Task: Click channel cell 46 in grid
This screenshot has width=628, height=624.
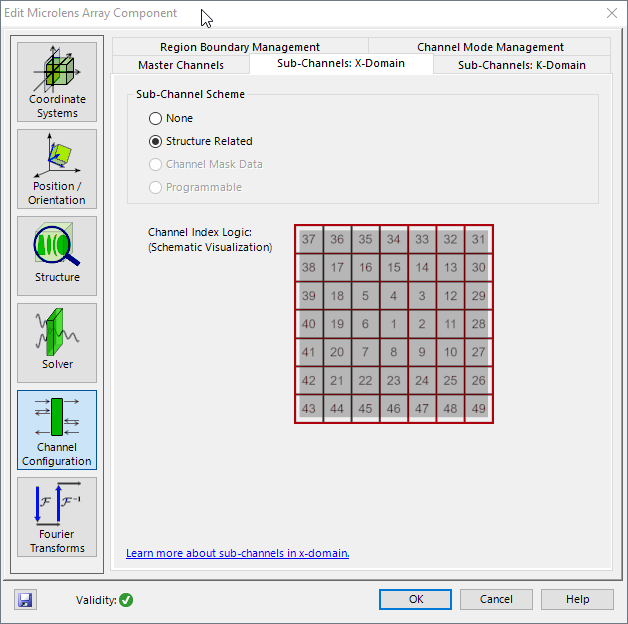Action: point(394,409)
